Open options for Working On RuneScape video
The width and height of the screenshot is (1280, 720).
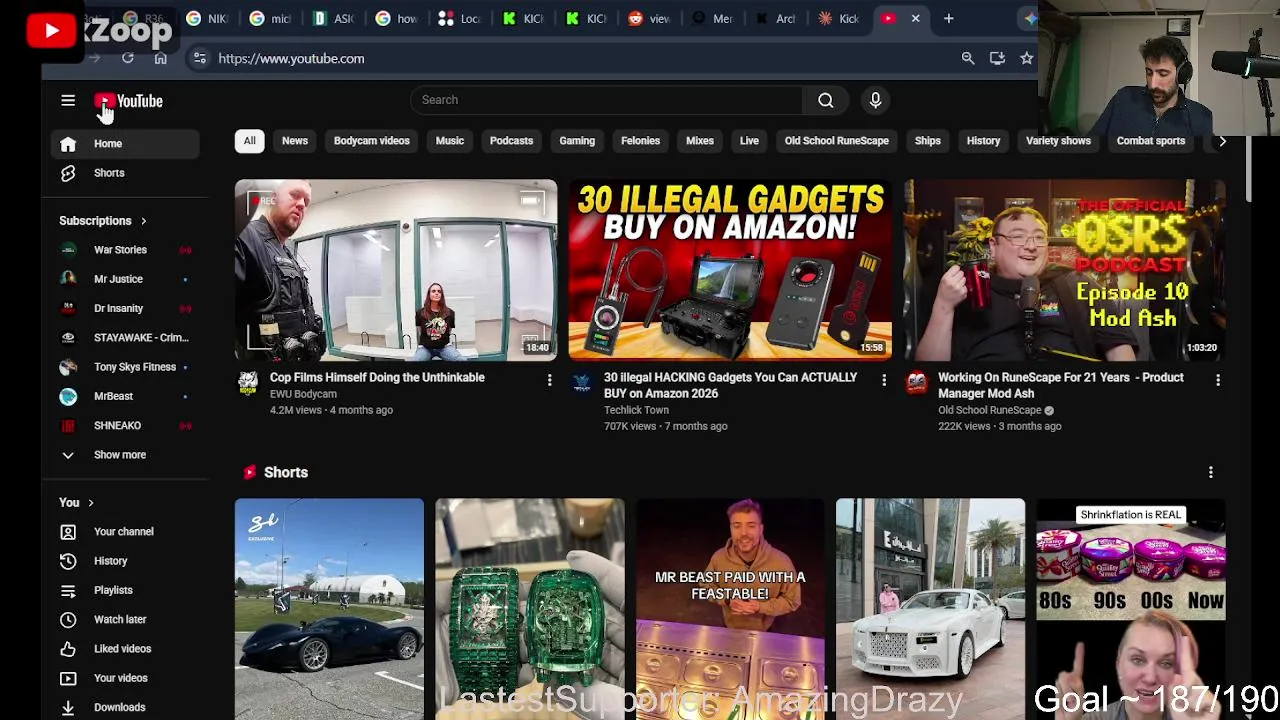[1217, 380]
